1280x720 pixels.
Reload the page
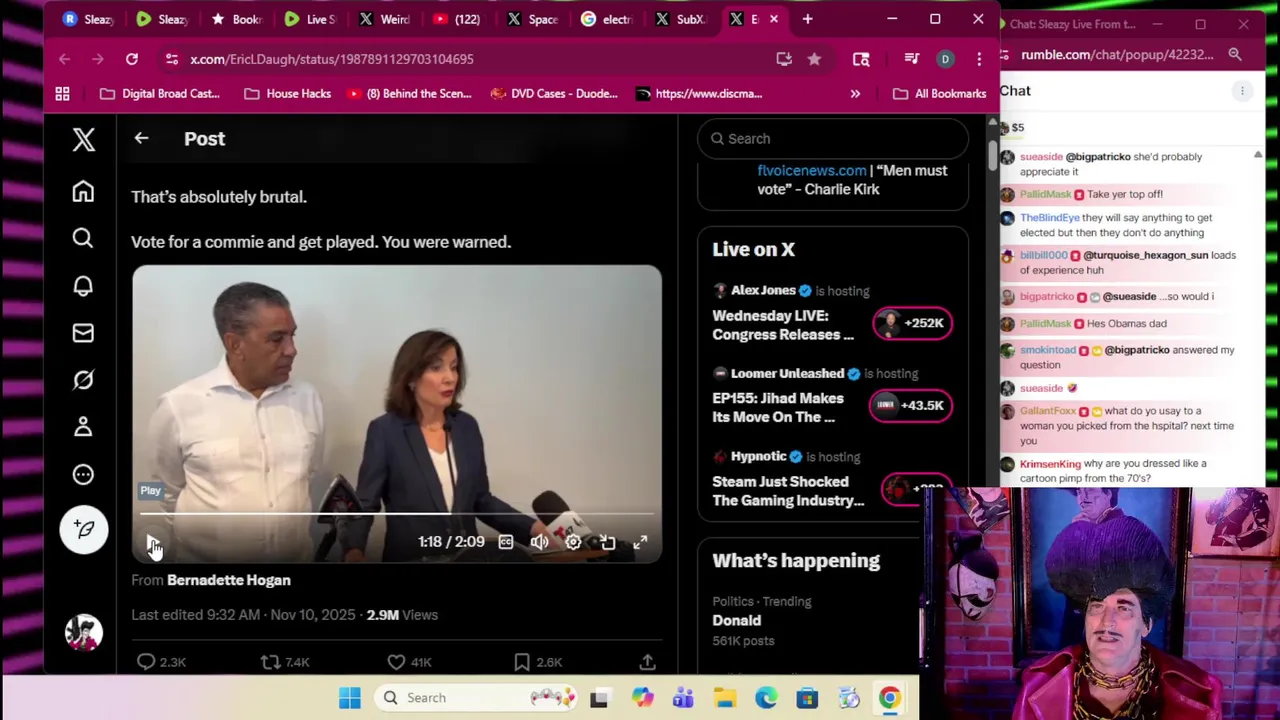pos(131,59)
